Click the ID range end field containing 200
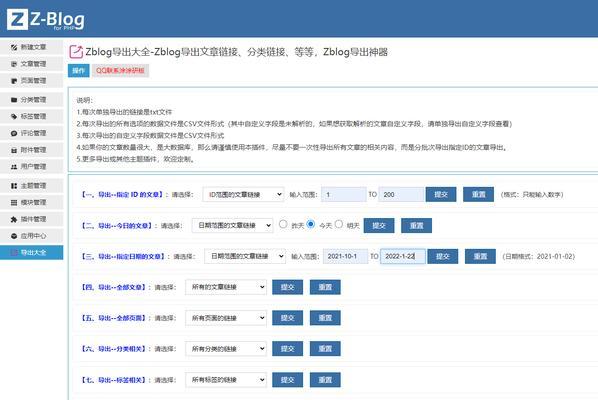 point(401,194)
